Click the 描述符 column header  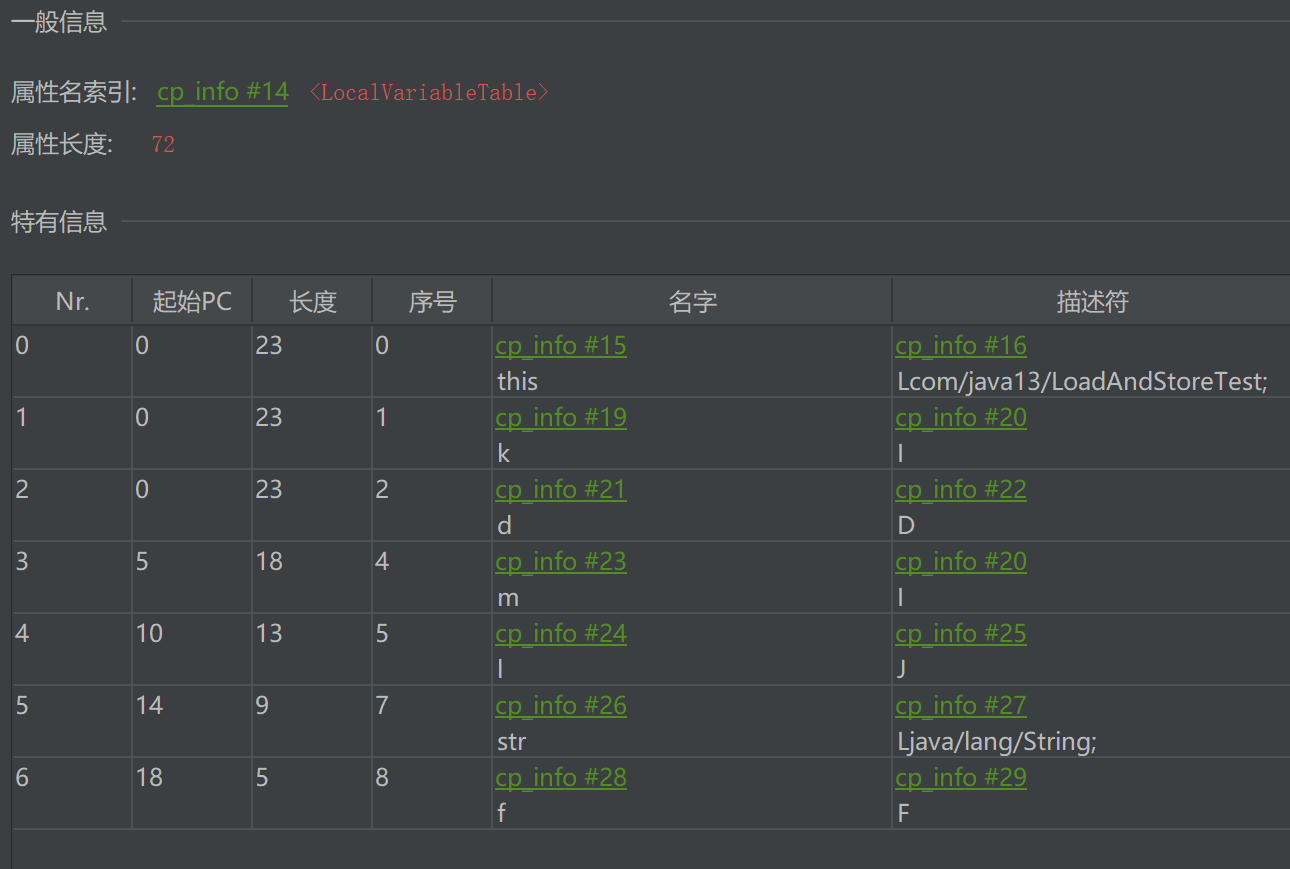pos(1091,301)
